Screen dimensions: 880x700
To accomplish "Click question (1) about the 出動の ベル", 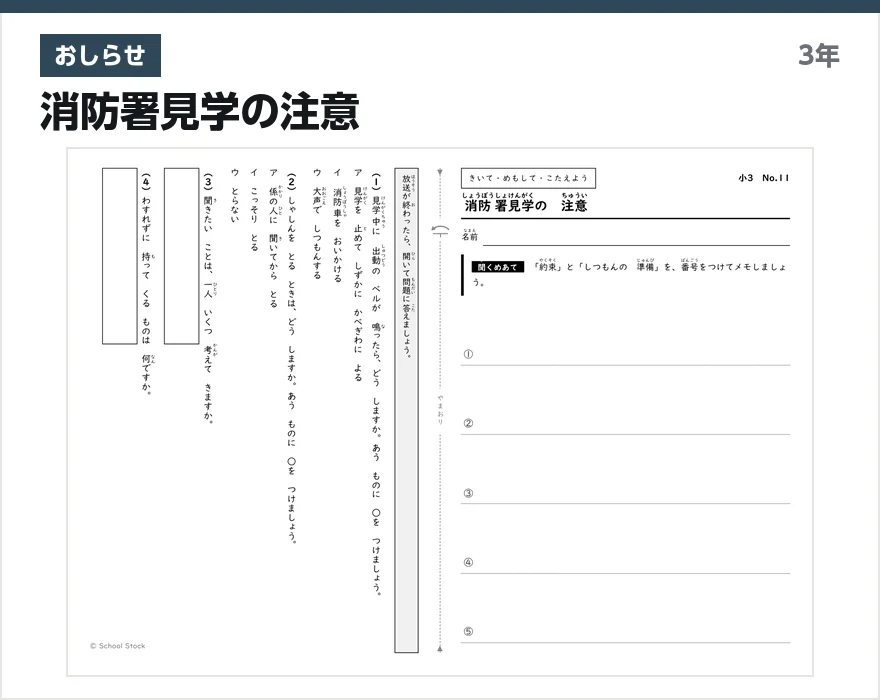I will click(x=376, y=385).
